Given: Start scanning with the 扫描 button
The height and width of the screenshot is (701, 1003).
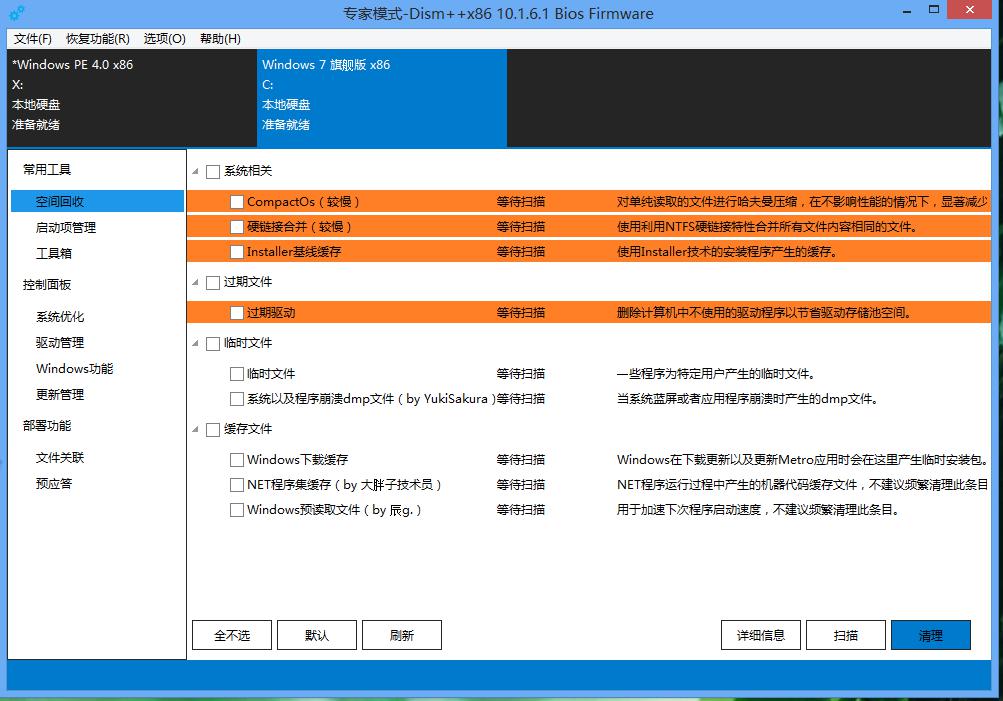Looking at the screenshot, I should (845, 634).
